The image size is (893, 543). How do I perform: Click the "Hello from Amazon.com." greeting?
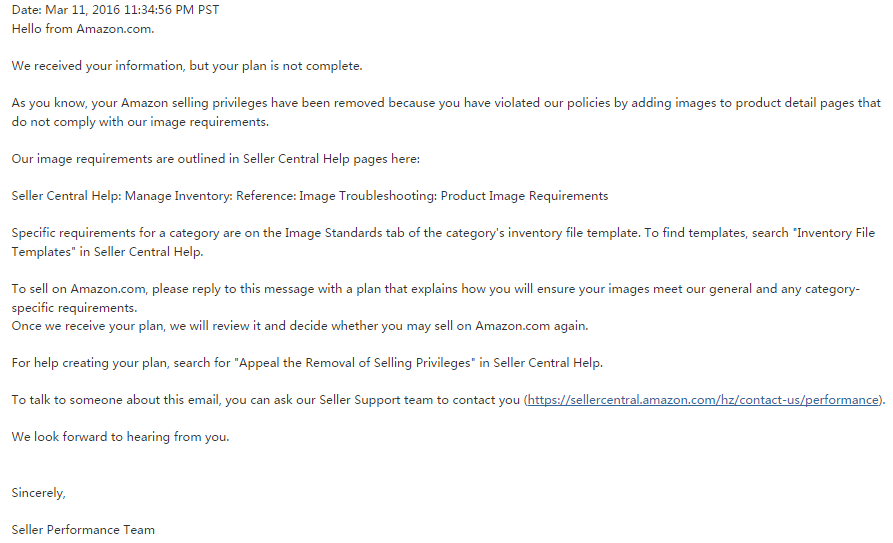pos(83,28)
